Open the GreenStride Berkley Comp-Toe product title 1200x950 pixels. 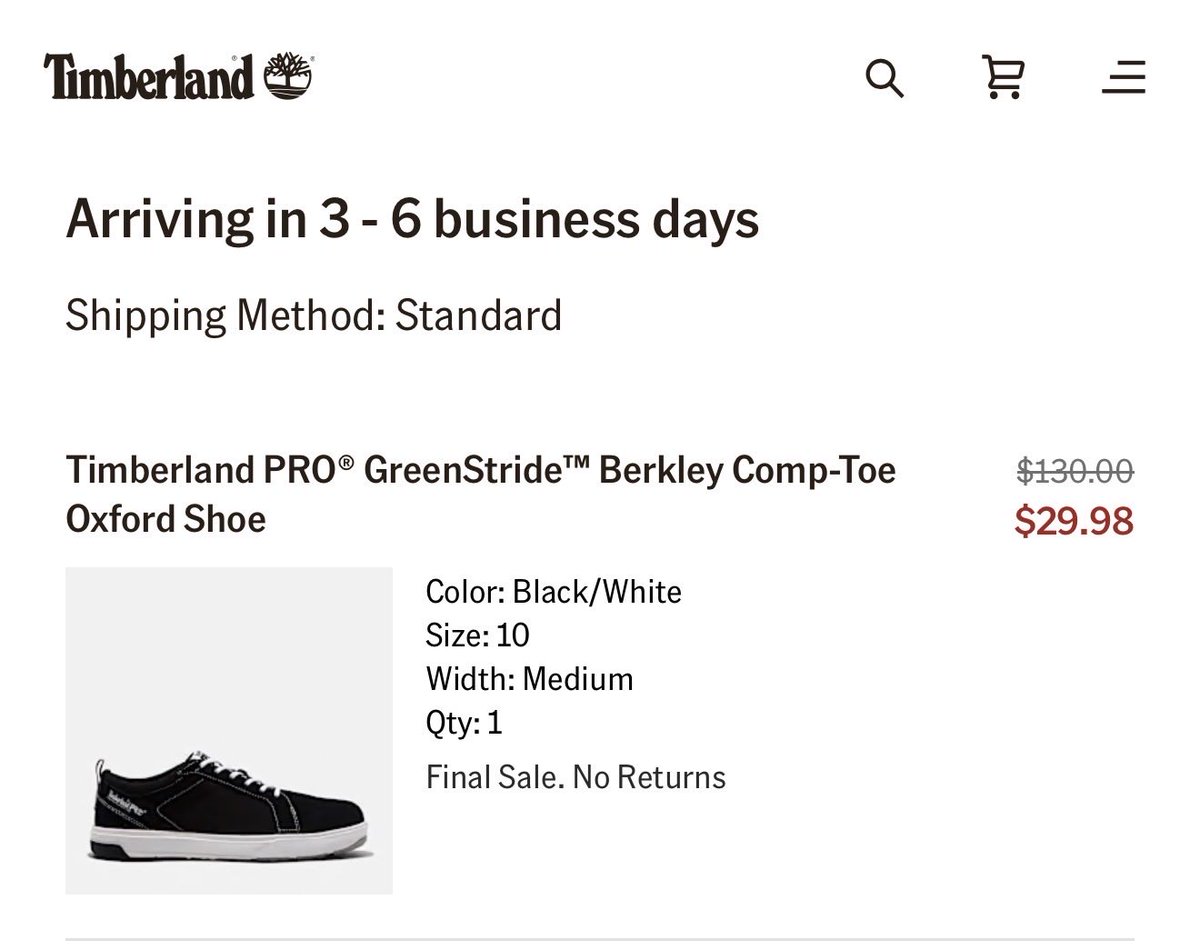pos(480,470)
